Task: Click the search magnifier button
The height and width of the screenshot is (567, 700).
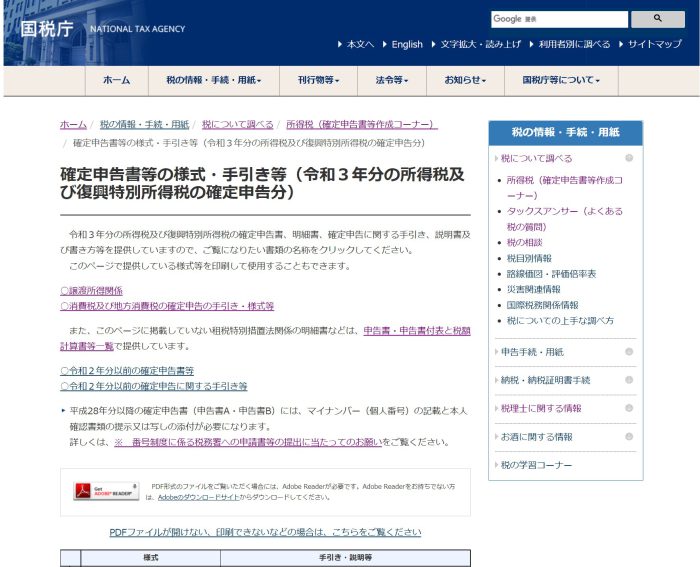Action: tap(658, 19)
